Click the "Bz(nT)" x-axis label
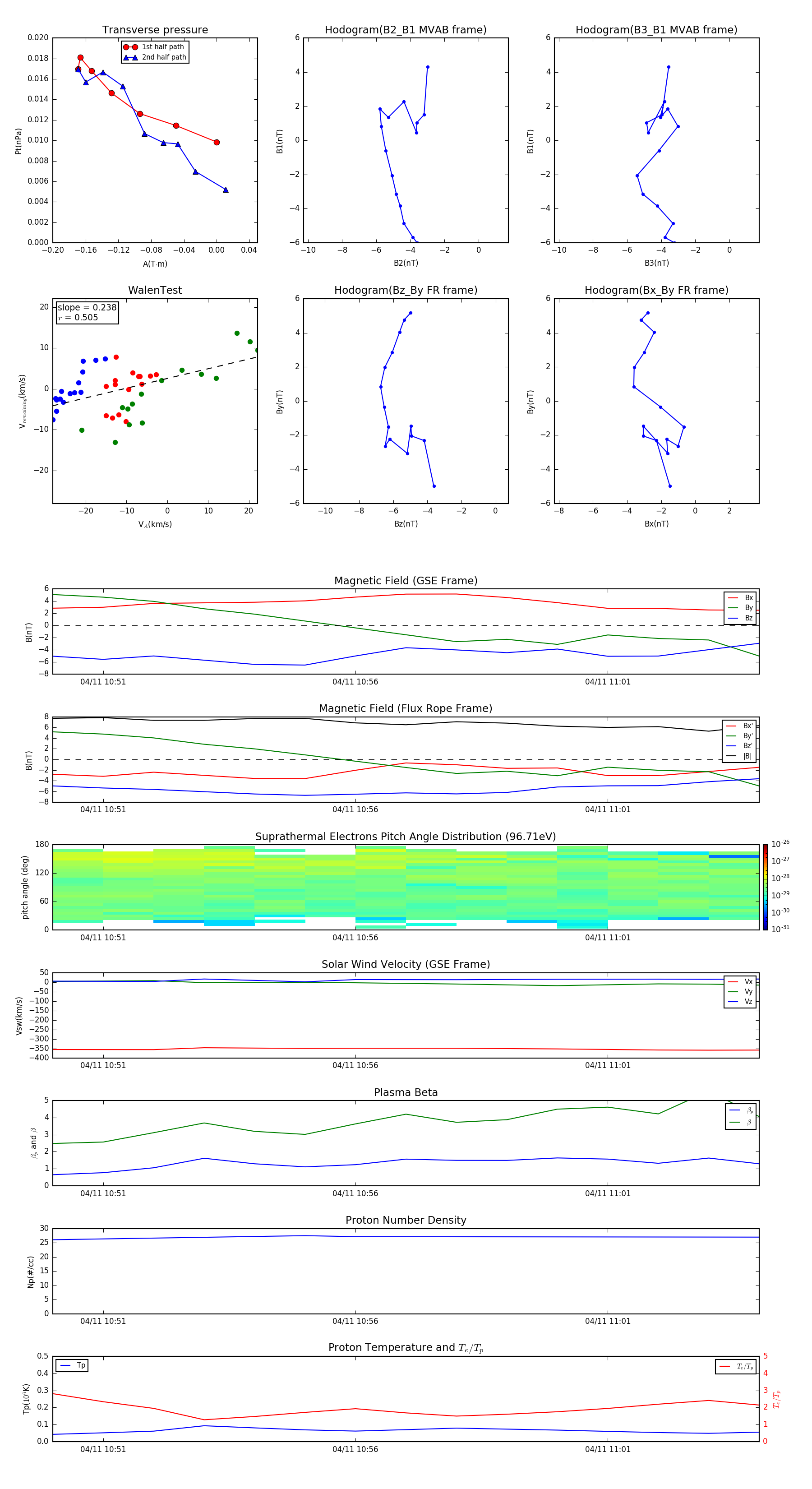The height and width of the screenshot is (1489, 812). point(406,524)
